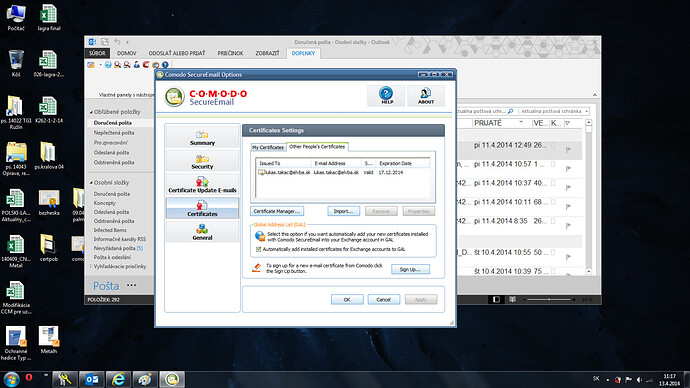Switch to the My Certificates tab
This screenshot has height=388, width=690.
coord(268,147)
